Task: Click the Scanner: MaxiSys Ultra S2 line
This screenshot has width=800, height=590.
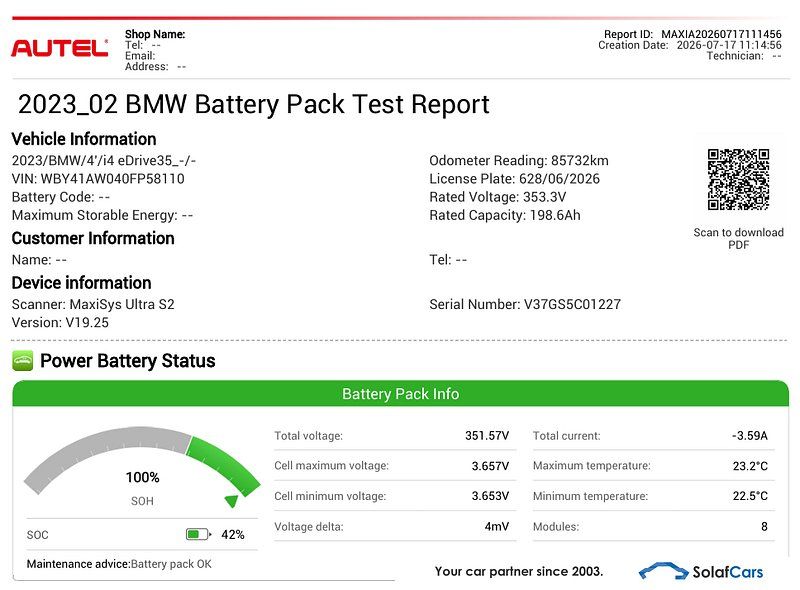Action: click(x=93, y=304)
